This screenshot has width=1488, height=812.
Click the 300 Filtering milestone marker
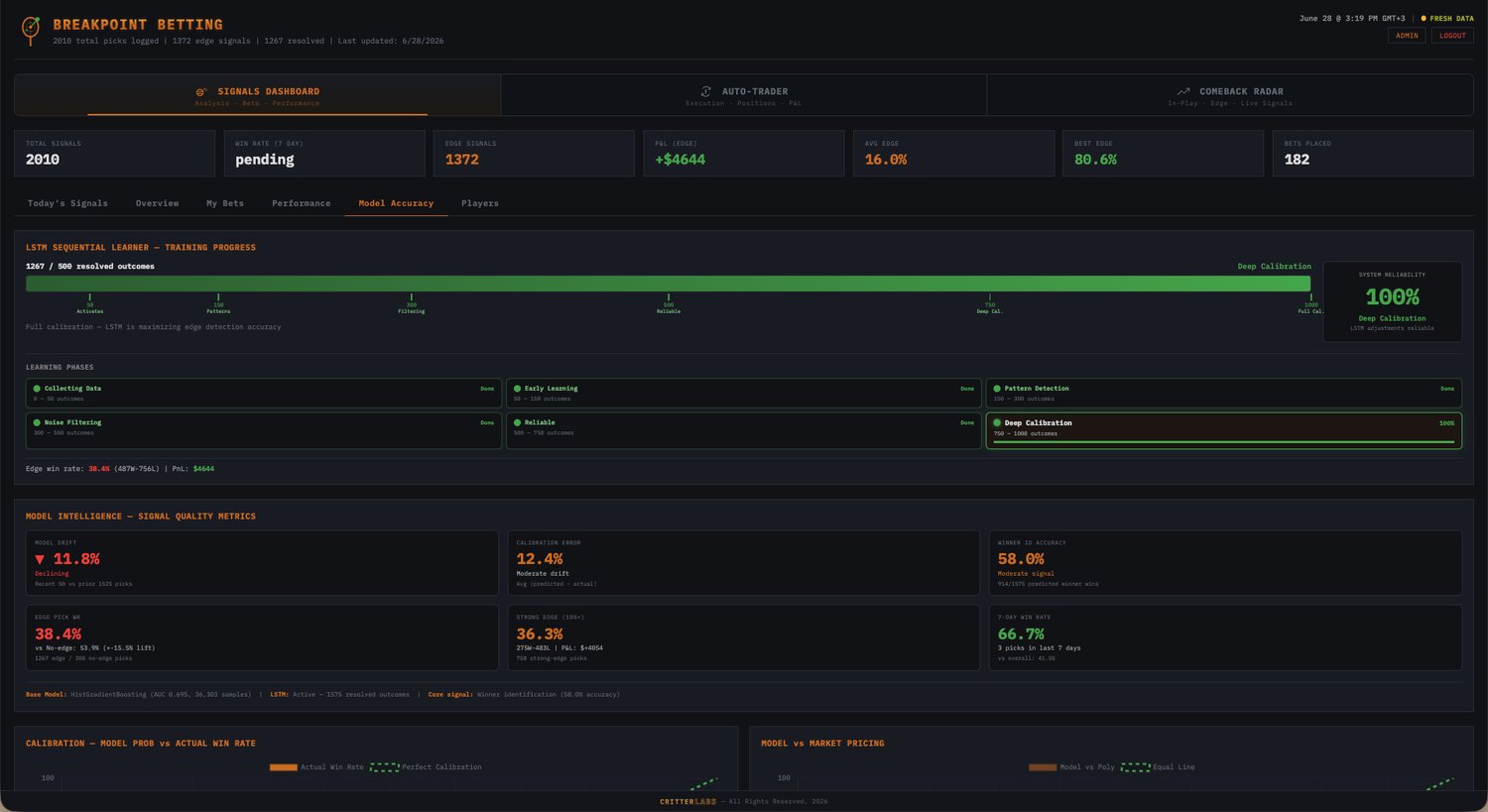411,303
